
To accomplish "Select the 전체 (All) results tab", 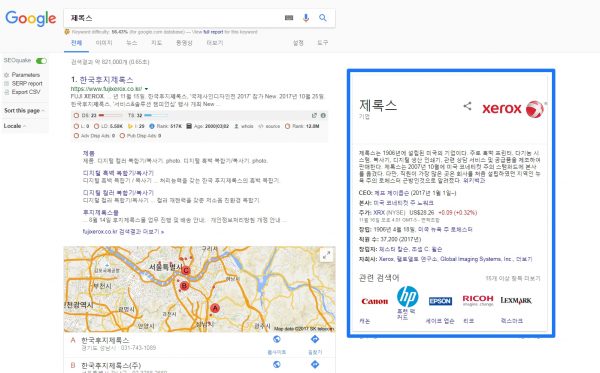I will pos(77,43).
